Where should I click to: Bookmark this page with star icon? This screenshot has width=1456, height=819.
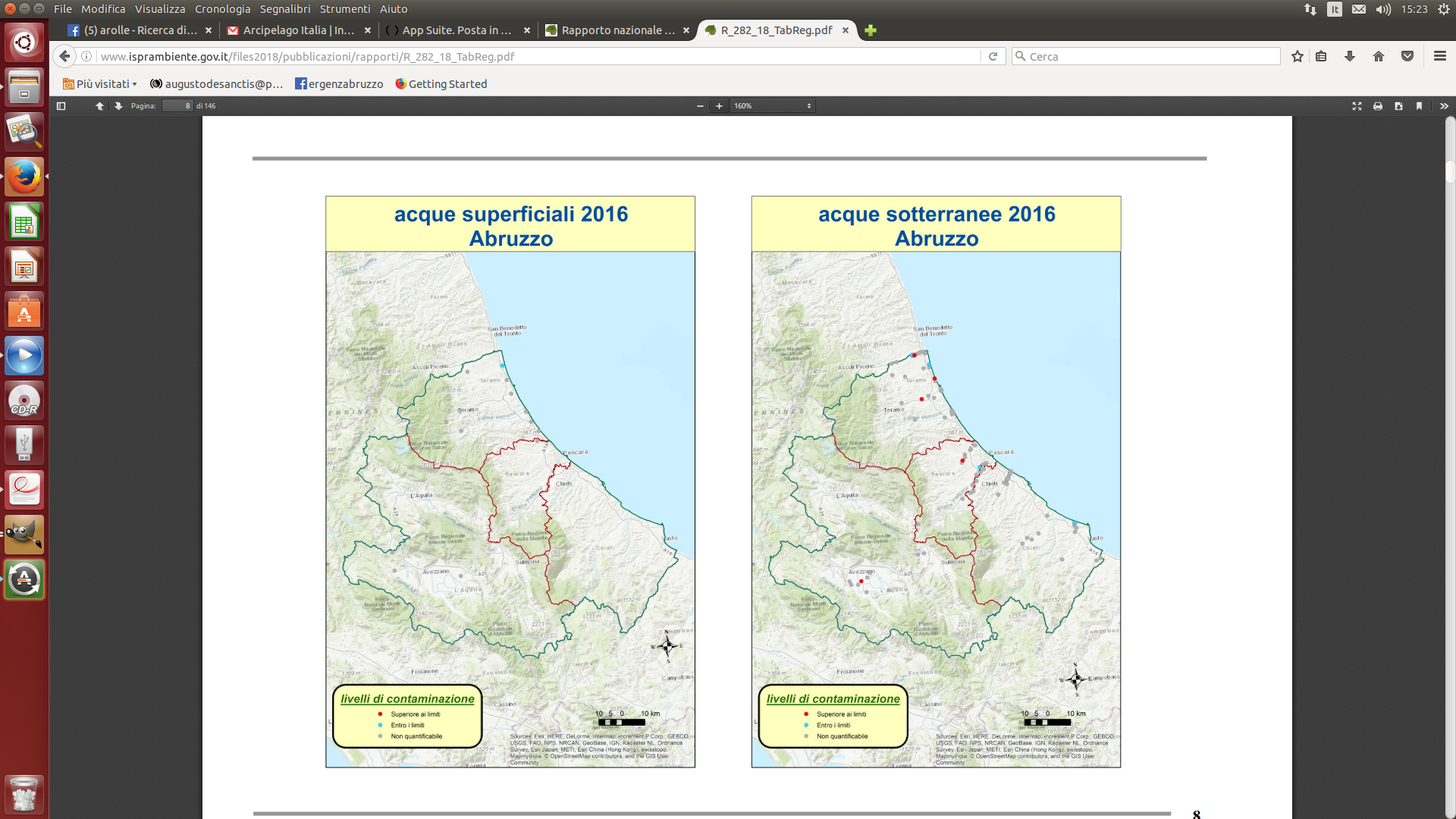point(1298,57)
